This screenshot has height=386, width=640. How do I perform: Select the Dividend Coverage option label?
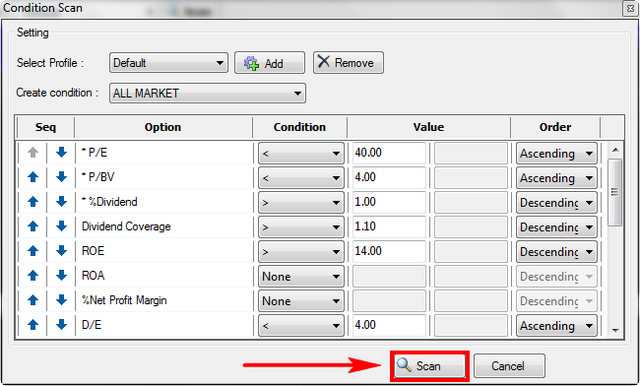click(x=126, y=226)
